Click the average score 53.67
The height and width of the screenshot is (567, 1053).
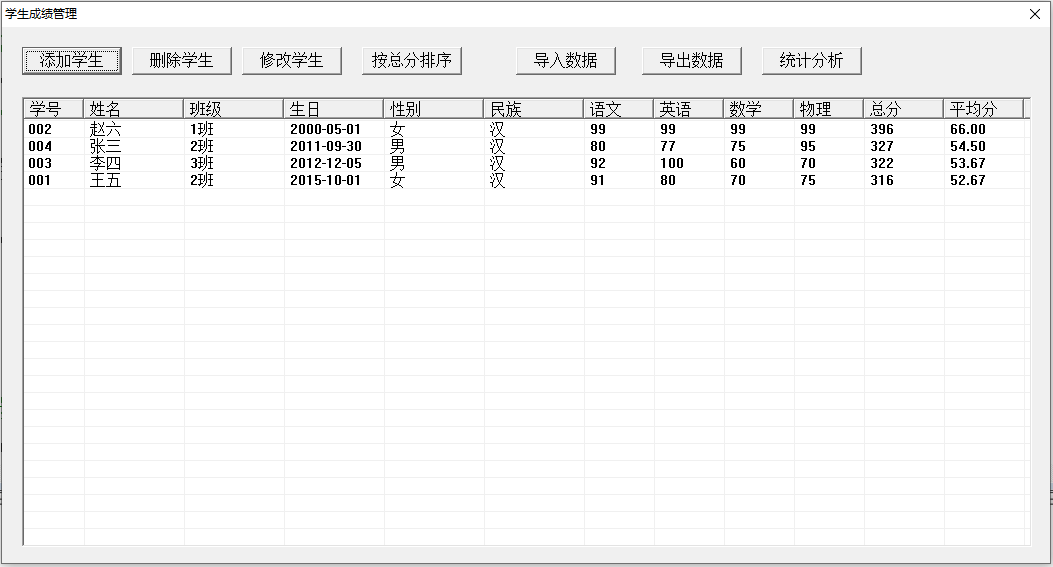pos(968,163)
